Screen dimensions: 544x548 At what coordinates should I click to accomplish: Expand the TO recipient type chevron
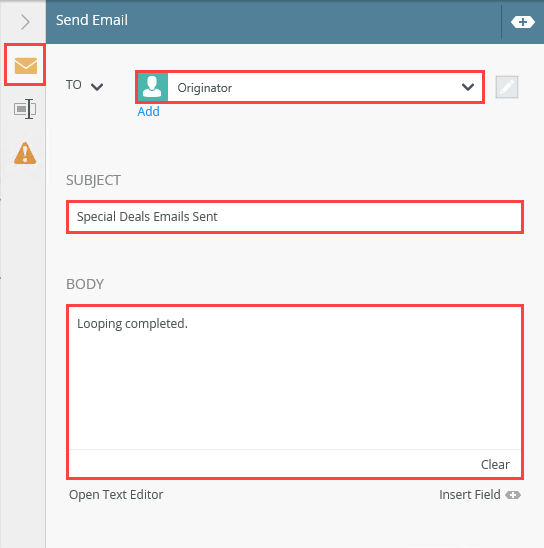click(x=97, y=87)
